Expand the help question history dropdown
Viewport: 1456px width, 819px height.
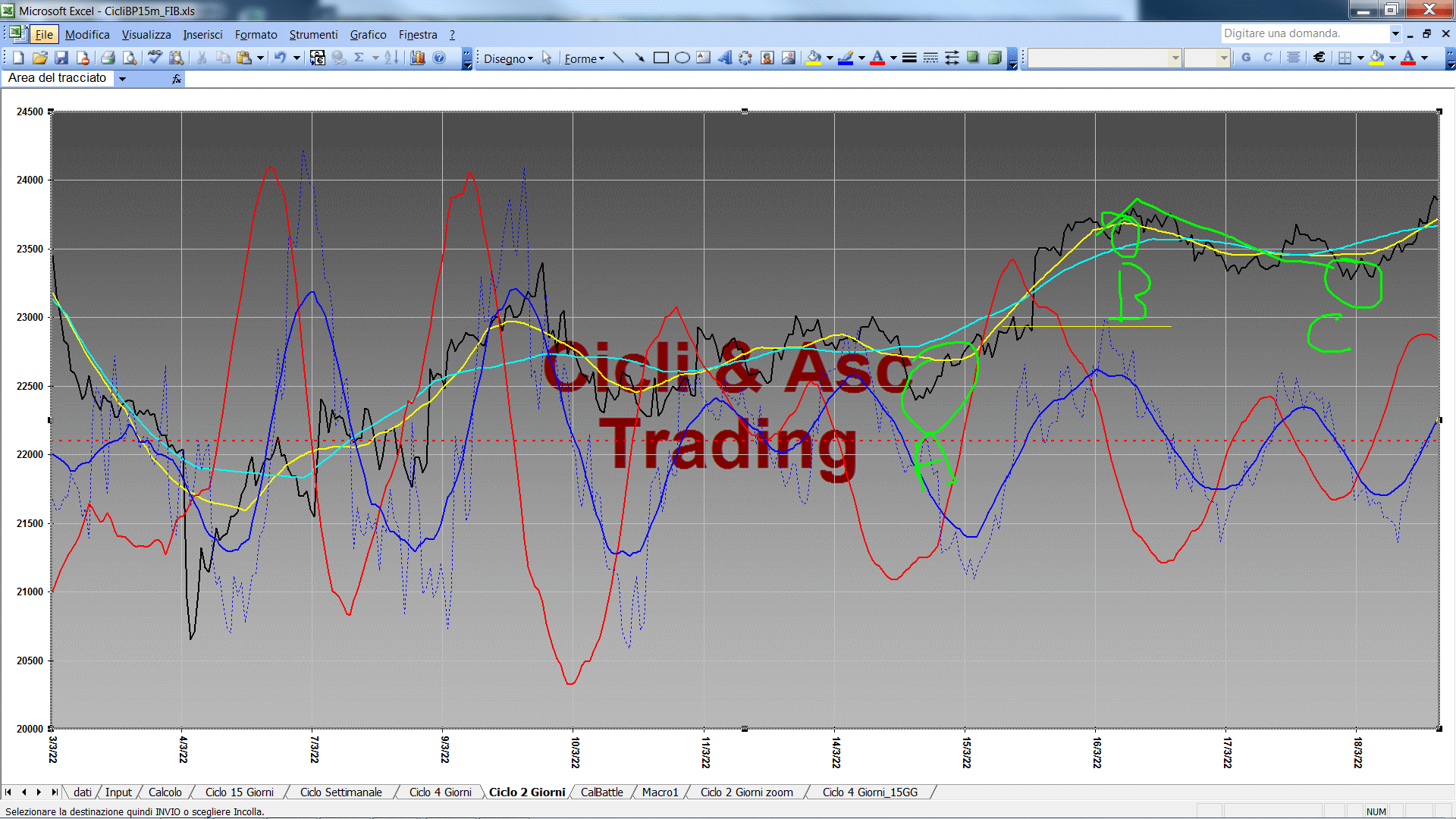(x=1395, y=33)
